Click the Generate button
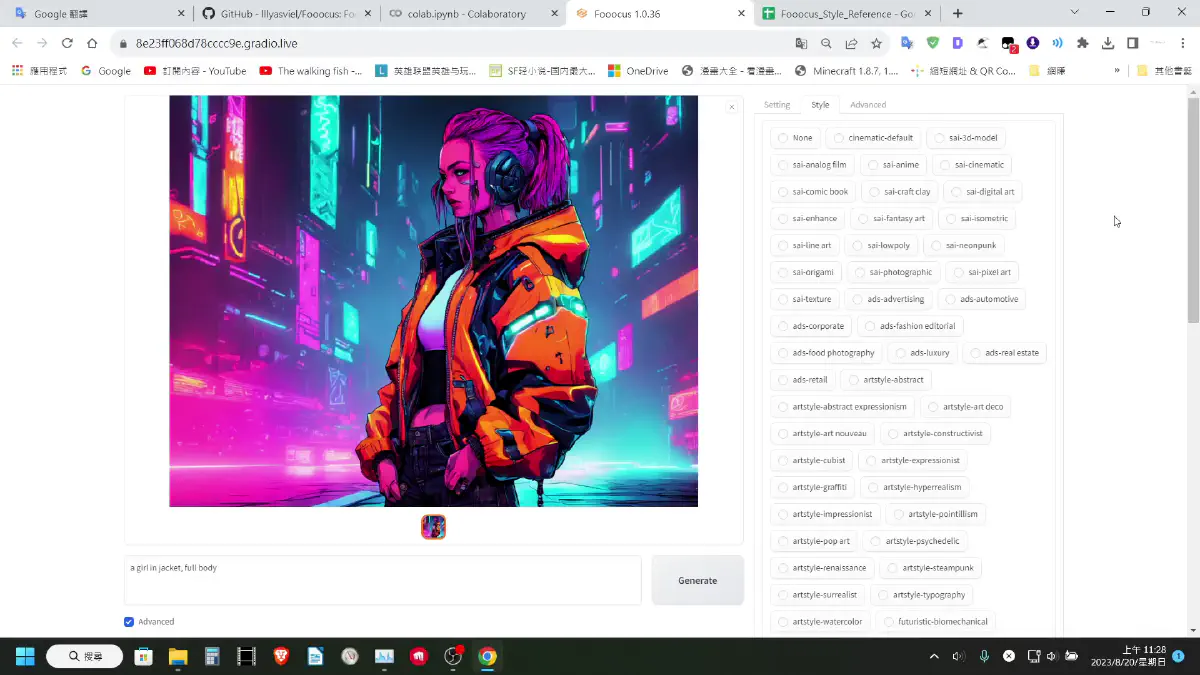This screenshot has width=1200, height=675. 697,581
